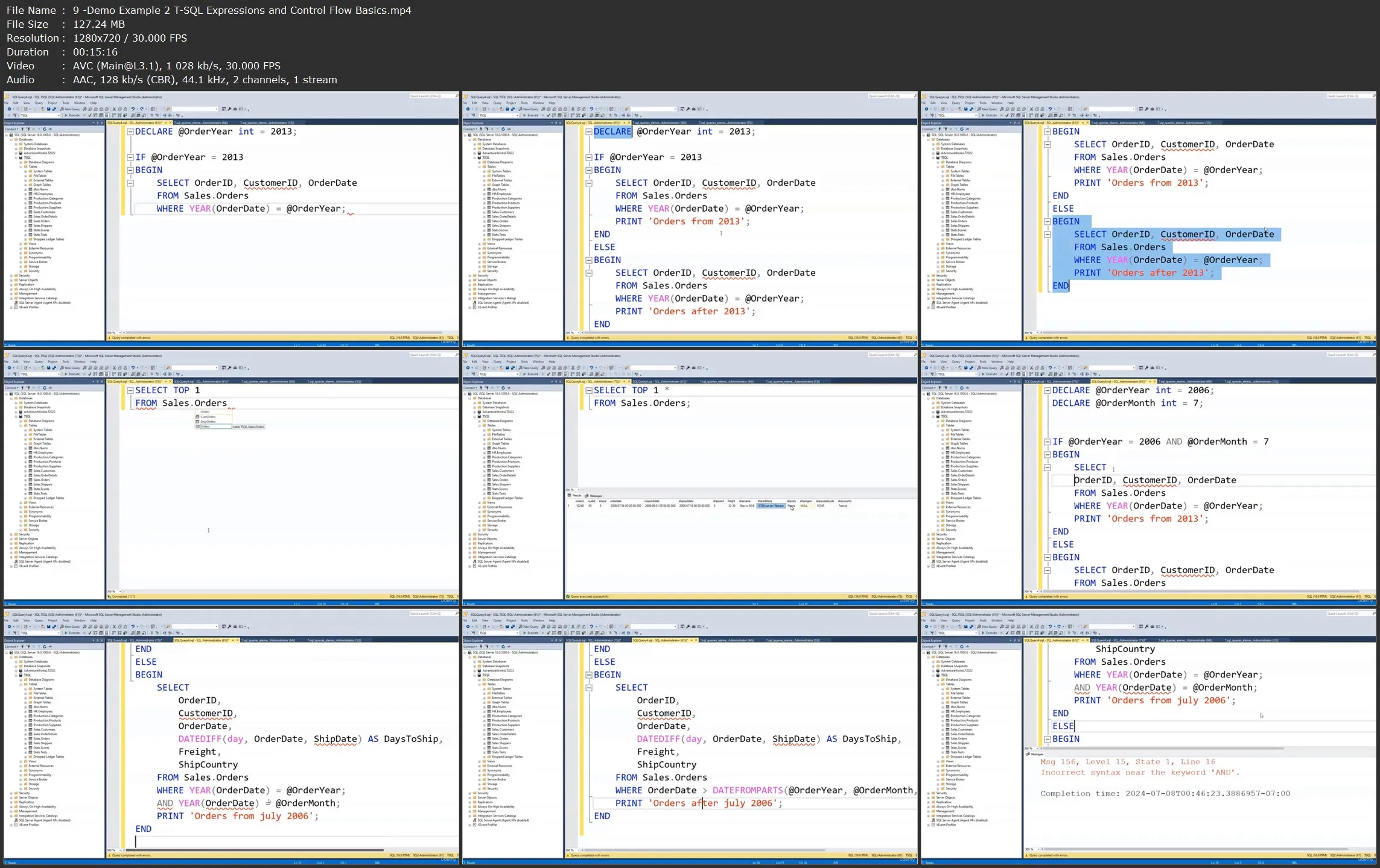Collapse BEGIN outline box in the DATEFROMPARTS frame
Image resolution: width=1380 pixels, height=868 pixels.
click(x=589, y=674)
